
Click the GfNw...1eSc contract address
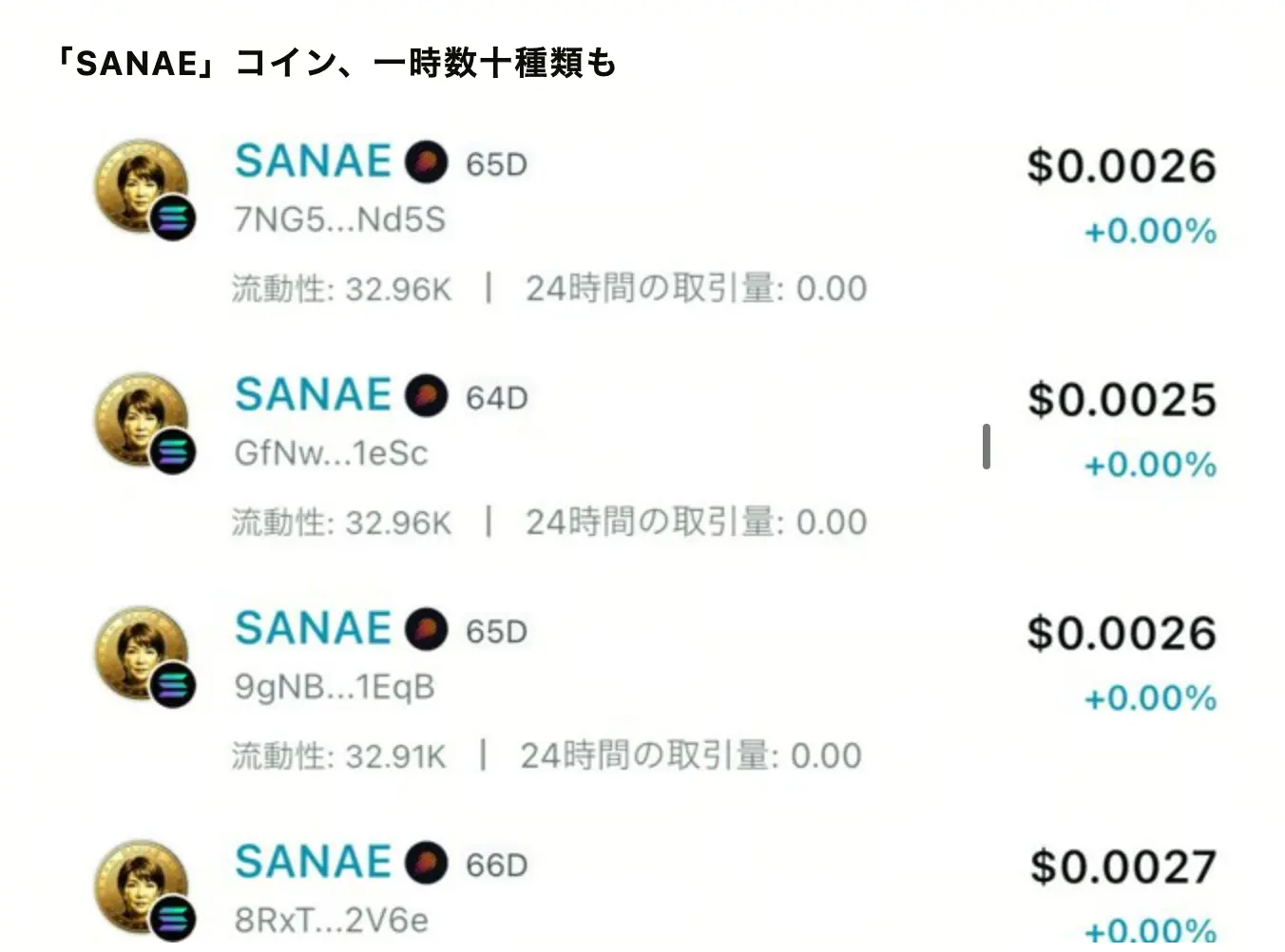coord(331,454)
